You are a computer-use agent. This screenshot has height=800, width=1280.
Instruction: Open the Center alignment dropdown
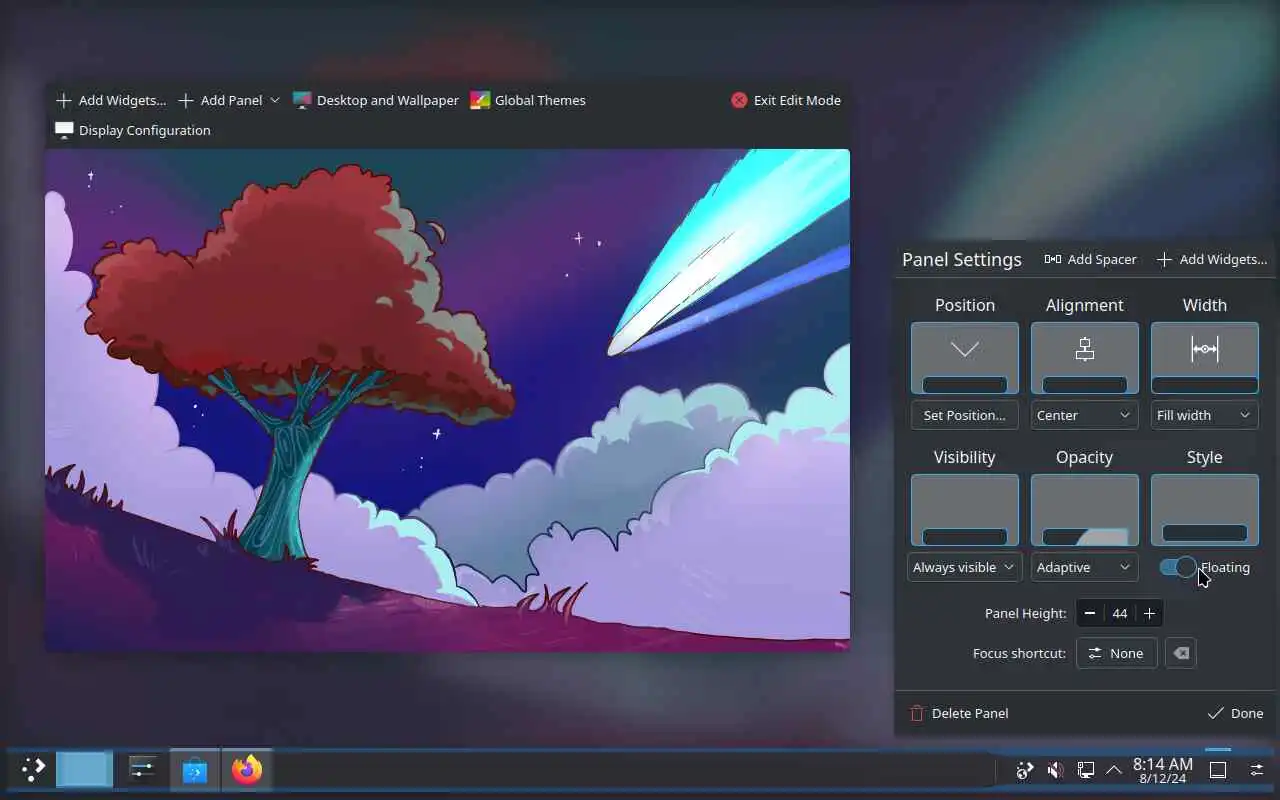[x=1085, y=415]
